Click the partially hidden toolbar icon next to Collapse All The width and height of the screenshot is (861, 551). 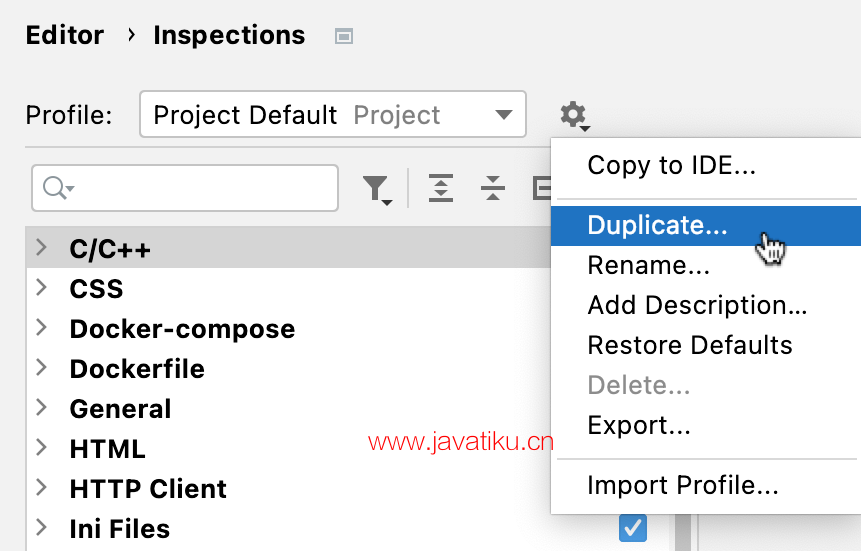tap(542, 188)
